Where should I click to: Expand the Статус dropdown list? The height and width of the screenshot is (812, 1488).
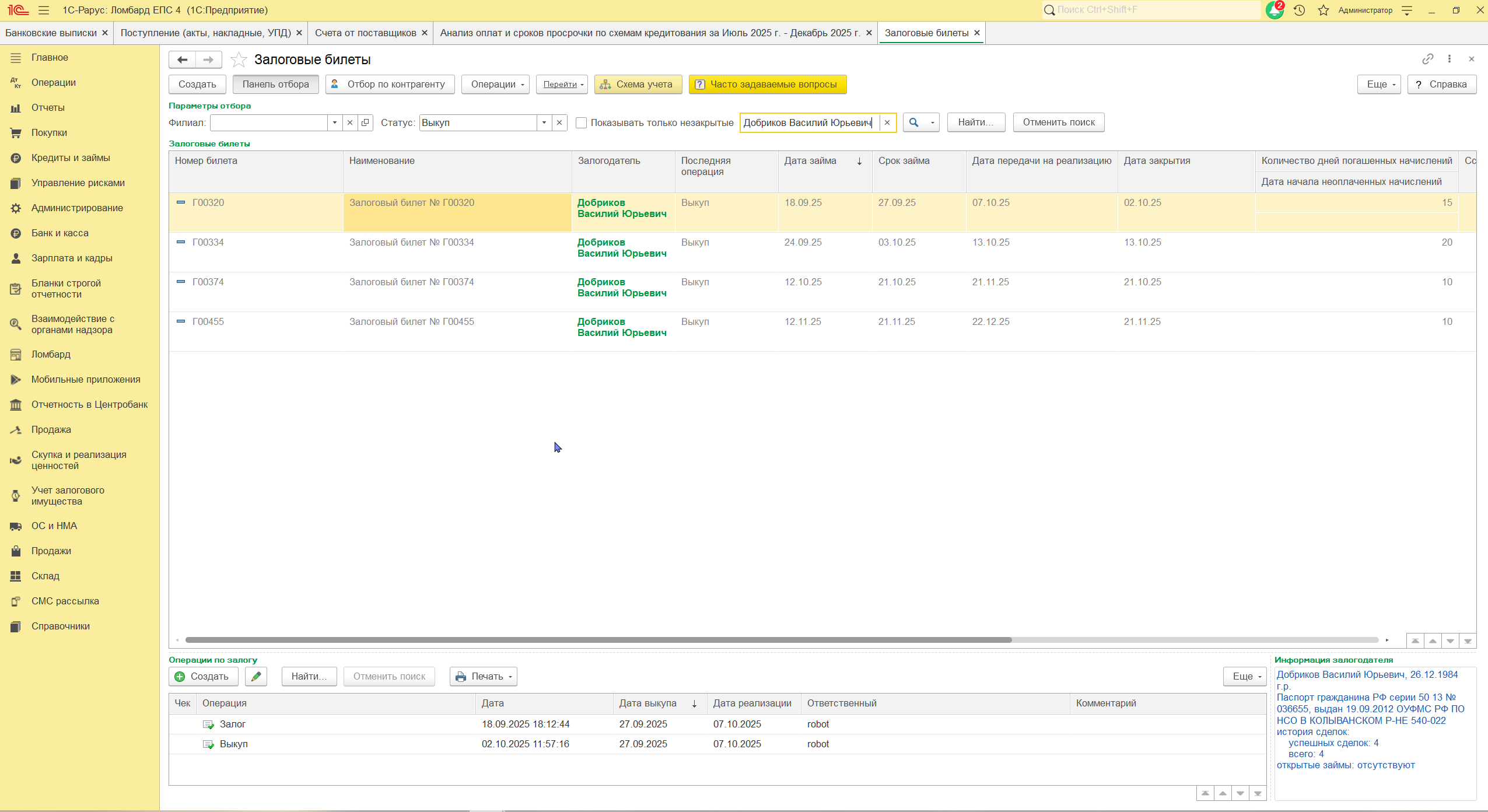coord(544,123)
